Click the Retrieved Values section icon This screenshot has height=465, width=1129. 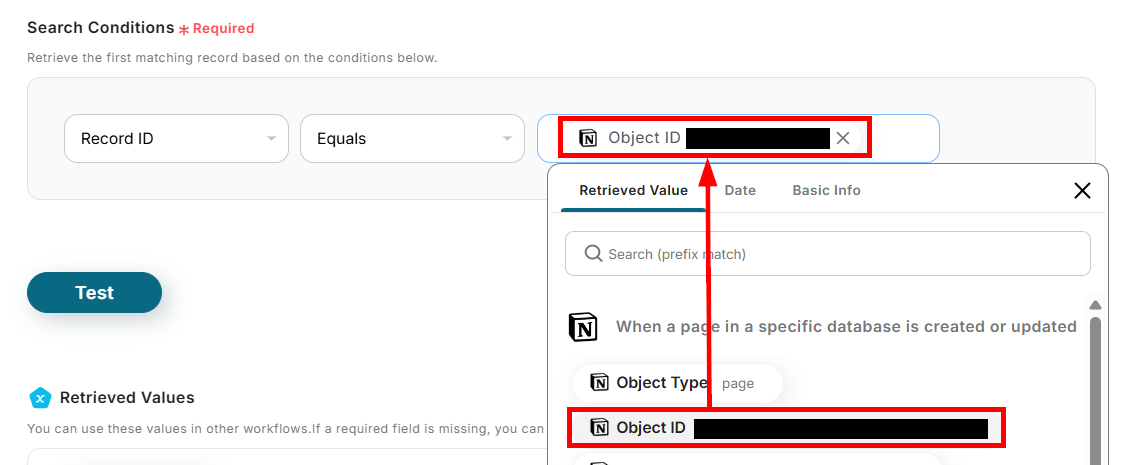[40, 397]
